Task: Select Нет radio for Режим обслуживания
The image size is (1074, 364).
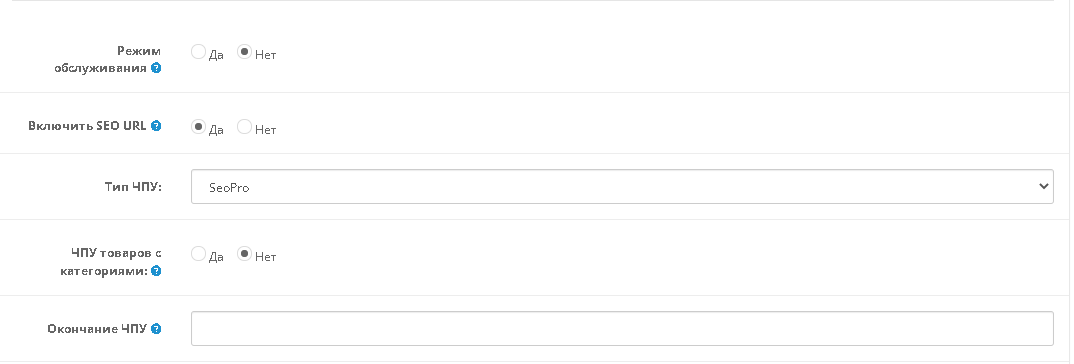Action: tap(244, 52)
